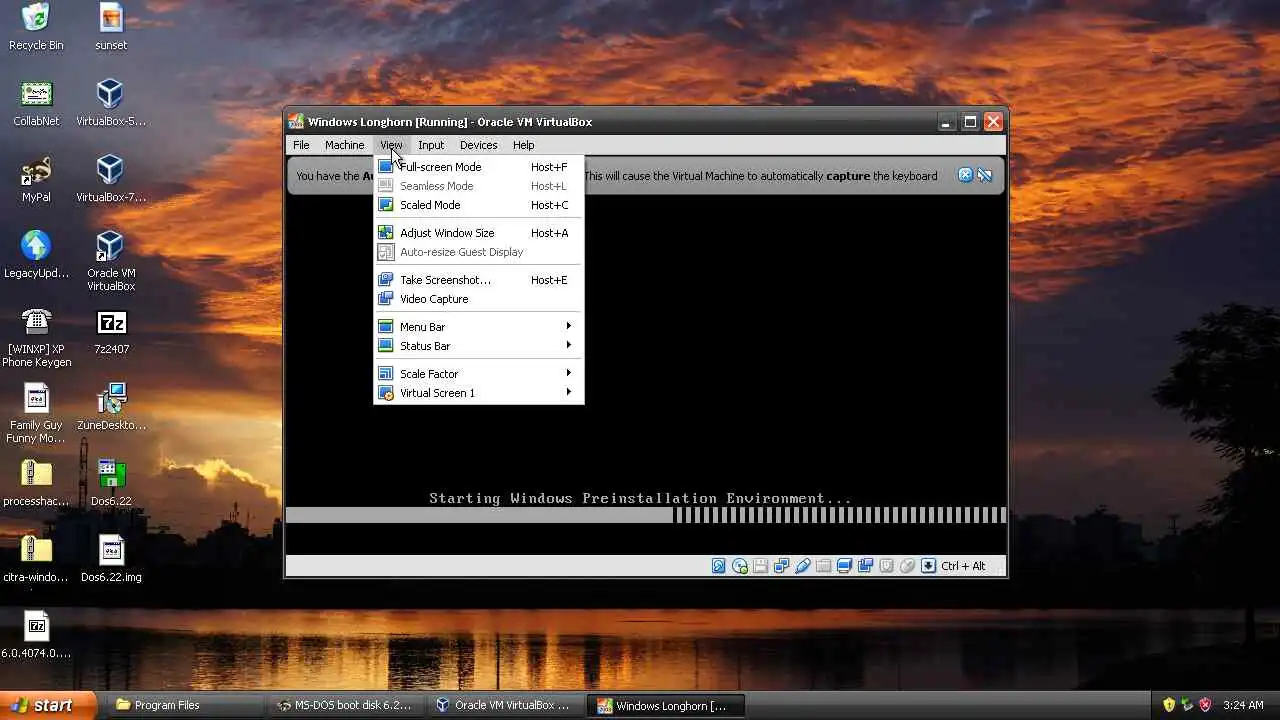Select the processhacker zip folder icon
This screenshot has width=1280, height=720.
click(36, 483)
